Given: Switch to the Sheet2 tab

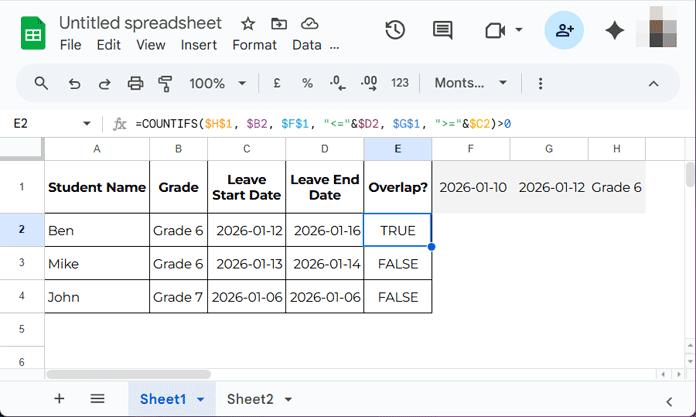Looking at the screenshot, I should (x=250, y=399).
